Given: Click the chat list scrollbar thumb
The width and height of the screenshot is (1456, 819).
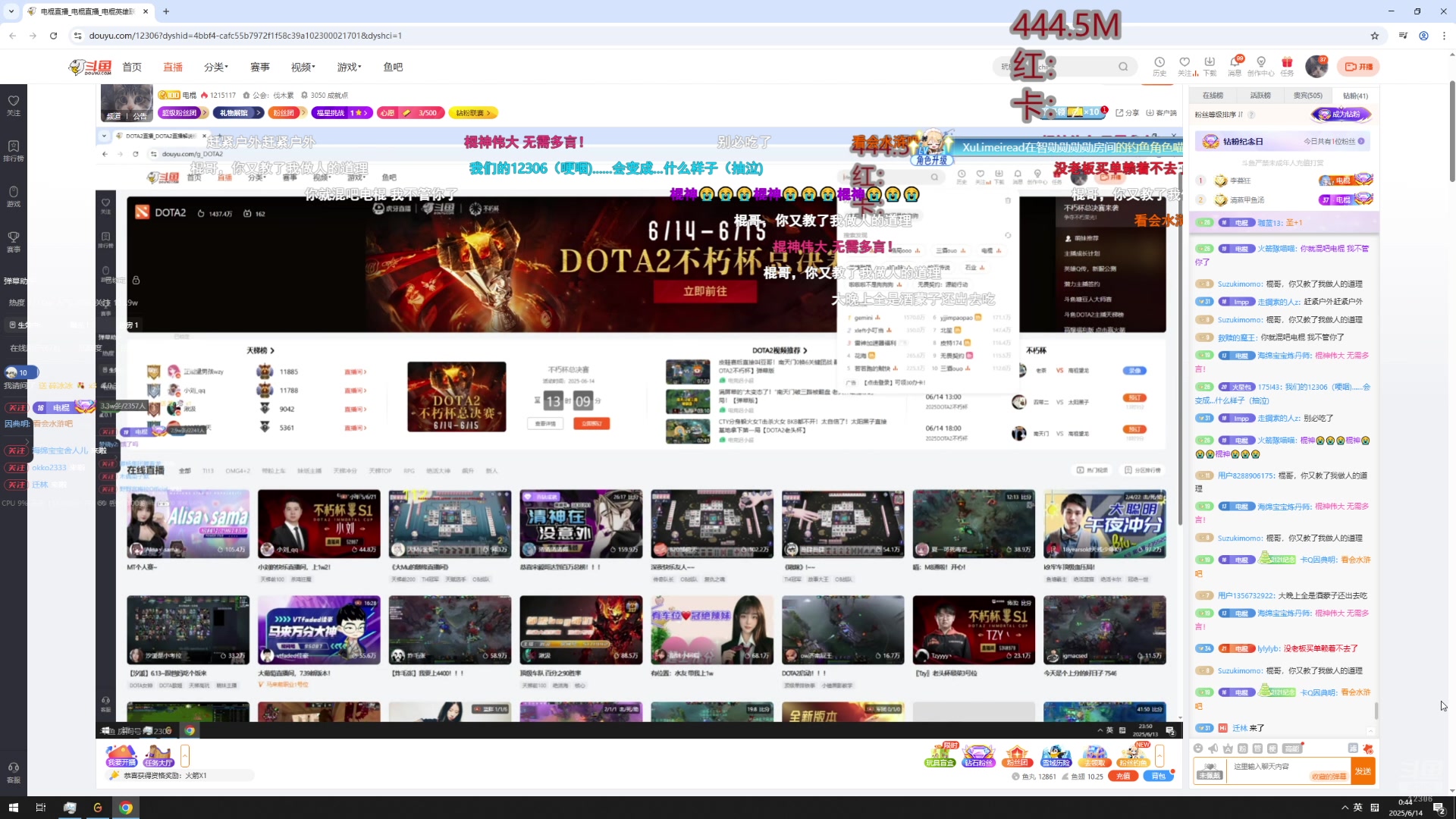Looking at the screenshot, I should pos(1376,711).
